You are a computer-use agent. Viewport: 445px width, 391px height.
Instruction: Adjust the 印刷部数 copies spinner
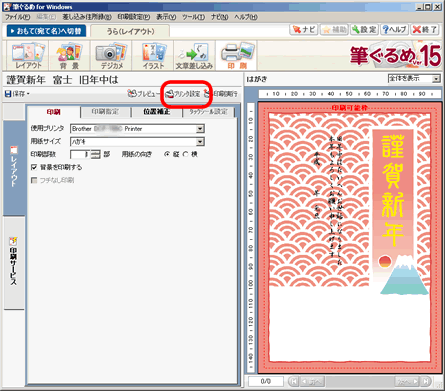pyautogui.click(x=96, y=154)
